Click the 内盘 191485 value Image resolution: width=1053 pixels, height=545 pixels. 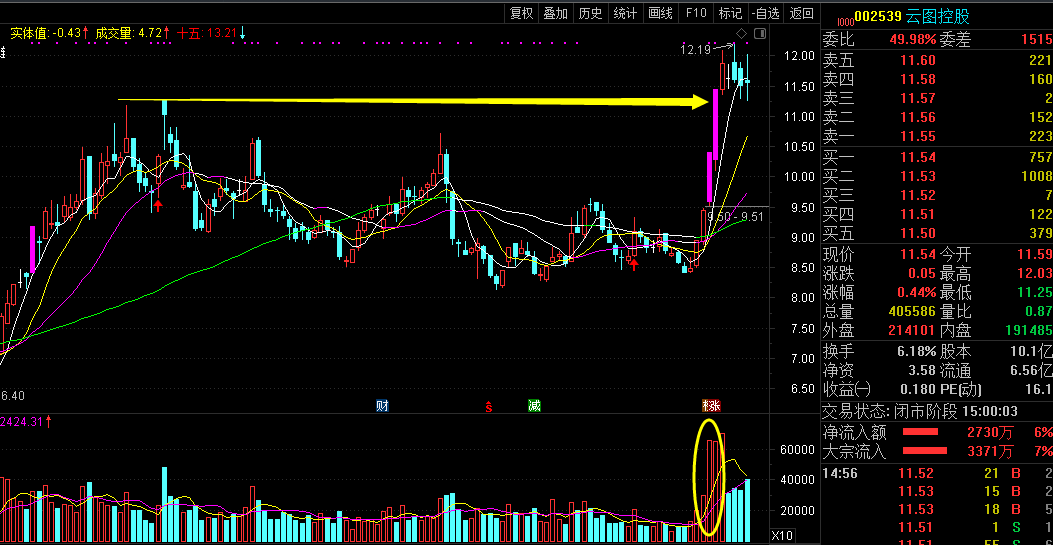(1029, 330)
